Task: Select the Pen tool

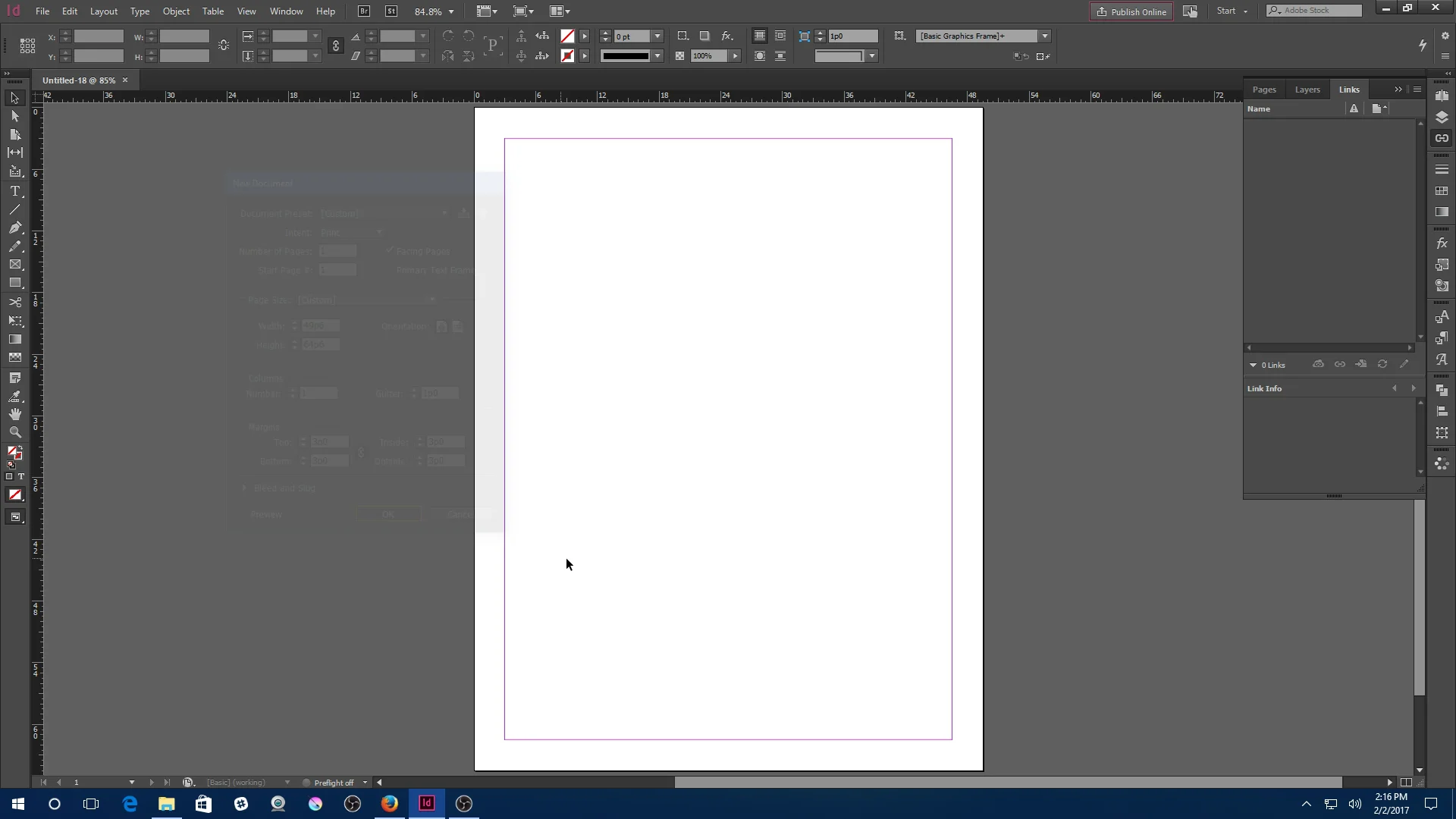Action: (15, 228)
